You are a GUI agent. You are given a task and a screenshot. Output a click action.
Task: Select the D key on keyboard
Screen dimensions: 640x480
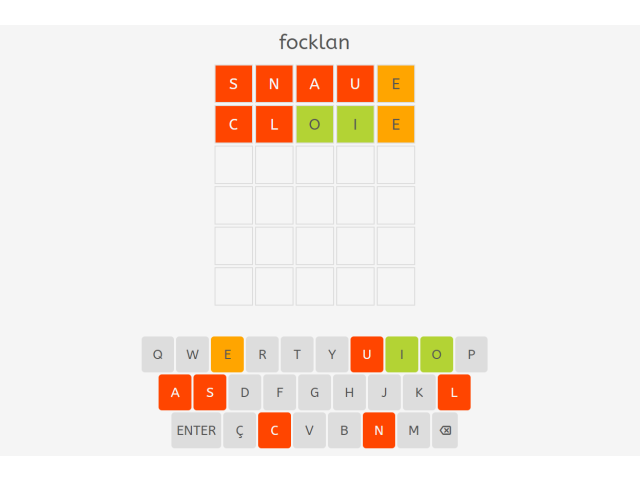[245, 392]
